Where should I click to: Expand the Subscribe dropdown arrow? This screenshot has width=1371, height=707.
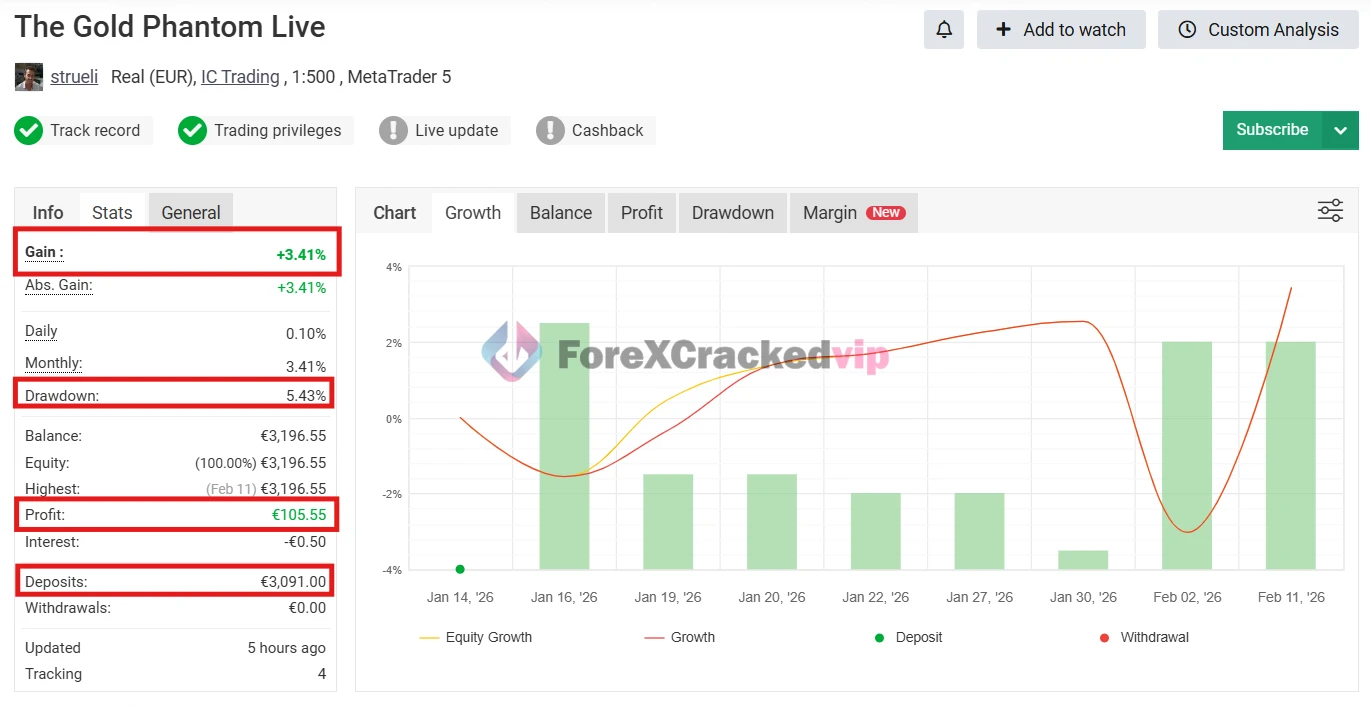1340,130
